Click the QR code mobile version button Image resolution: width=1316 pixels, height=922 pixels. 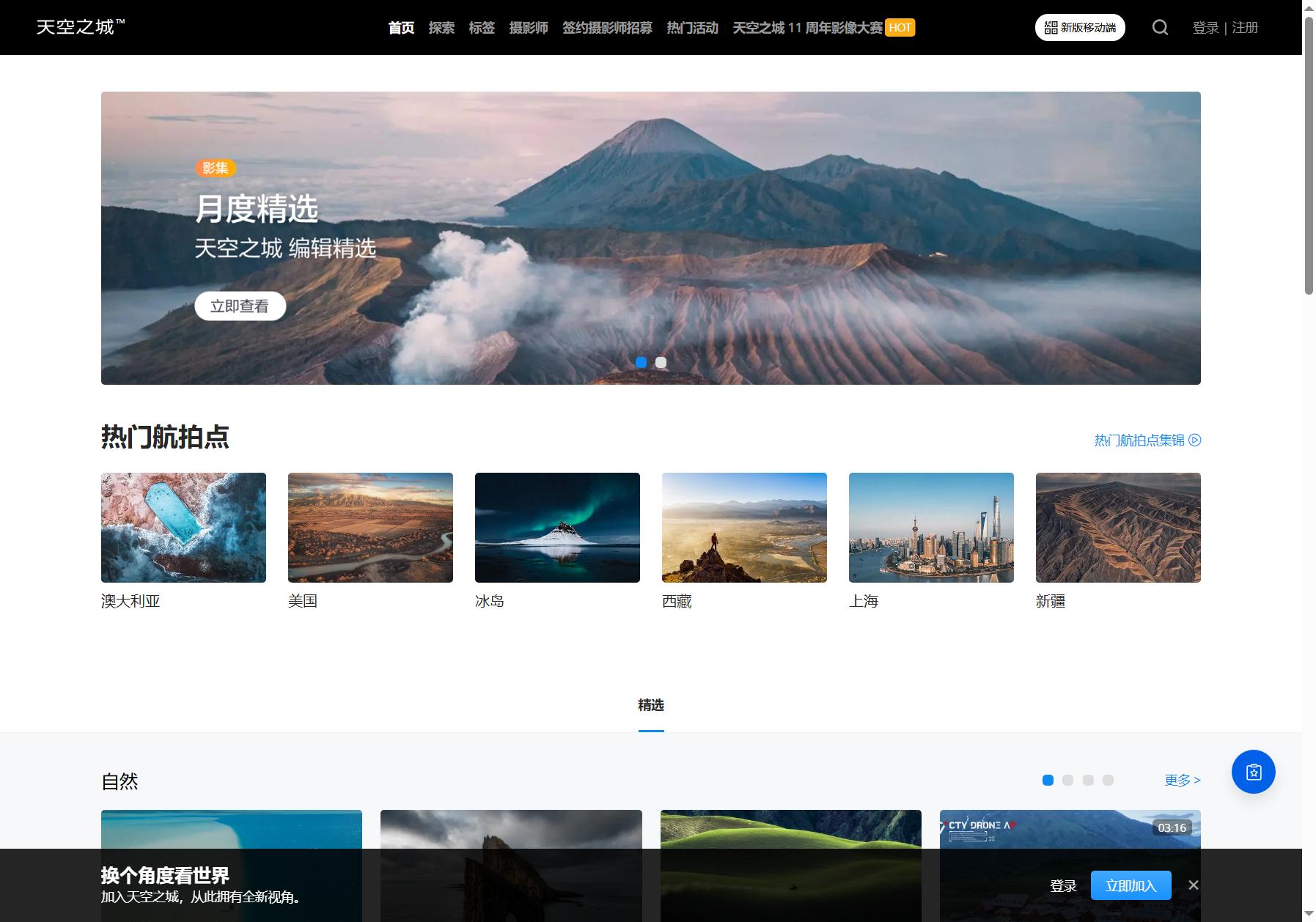coord(1080,28)
